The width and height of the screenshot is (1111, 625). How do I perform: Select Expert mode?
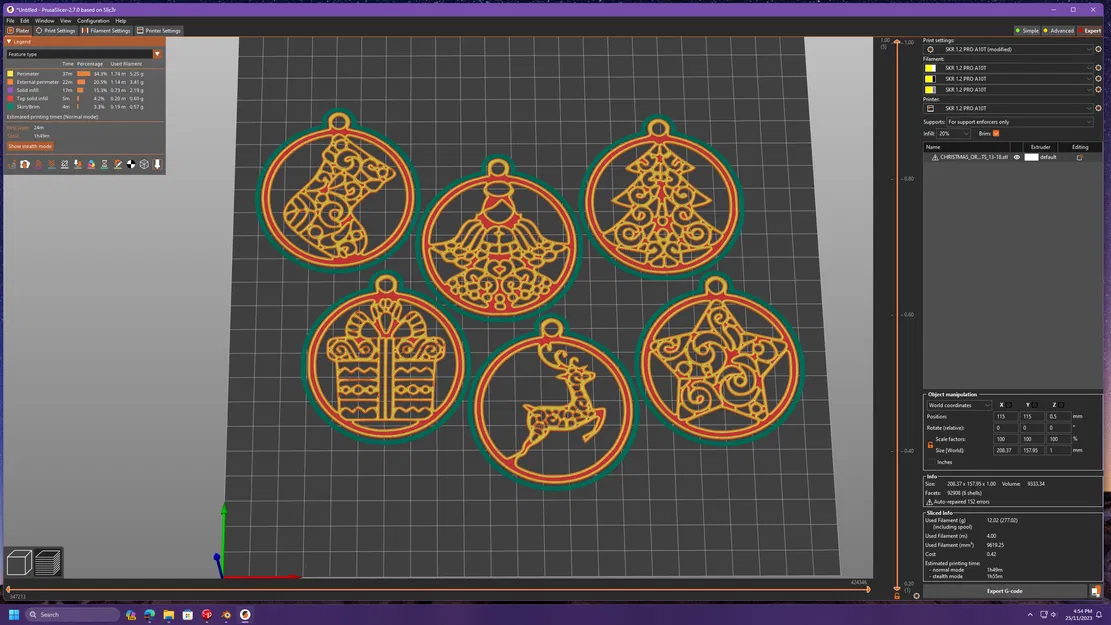1090,30
